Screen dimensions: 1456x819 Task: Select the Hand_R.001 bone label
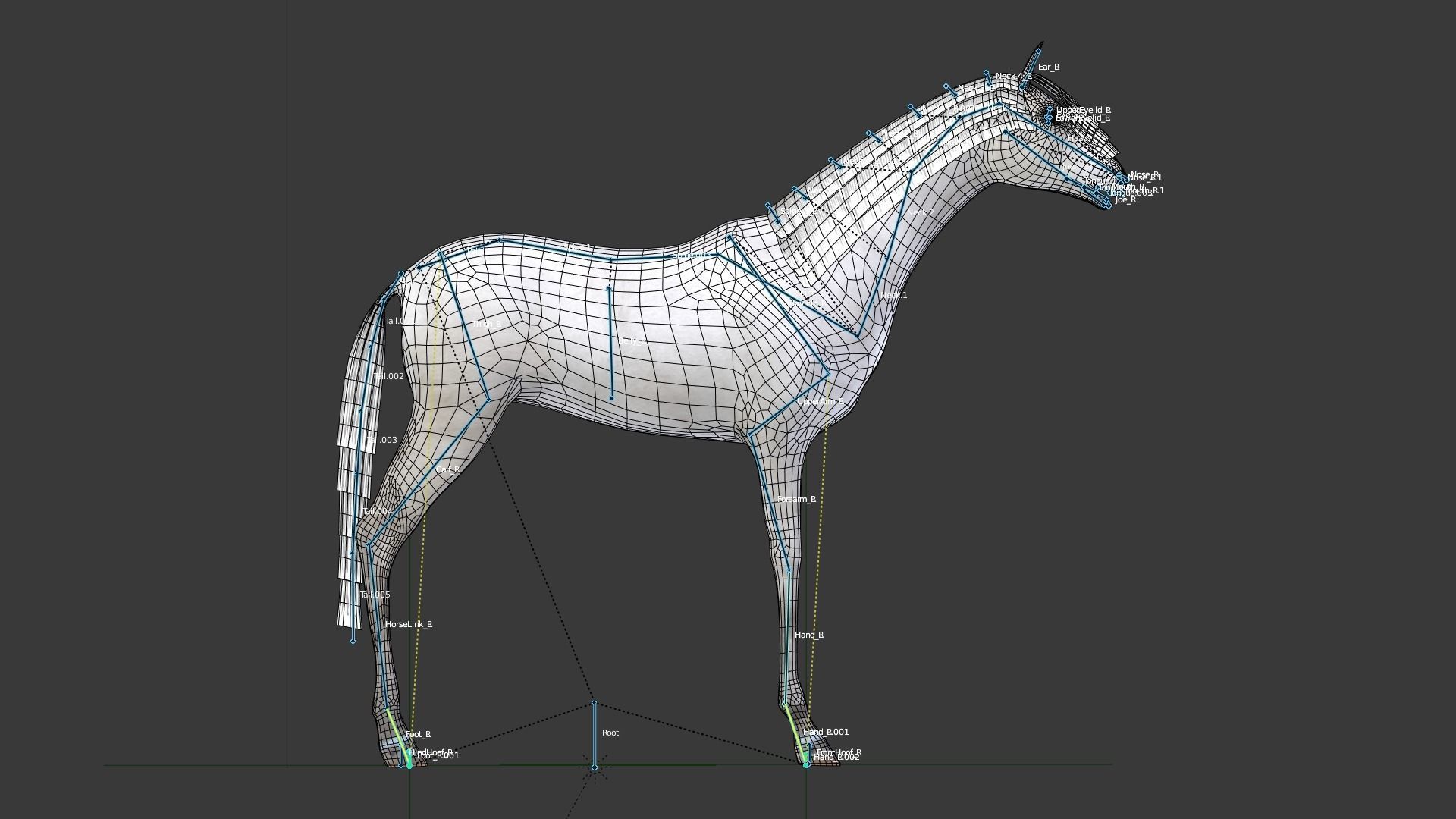pyautogui.click(x=826, y=732)
